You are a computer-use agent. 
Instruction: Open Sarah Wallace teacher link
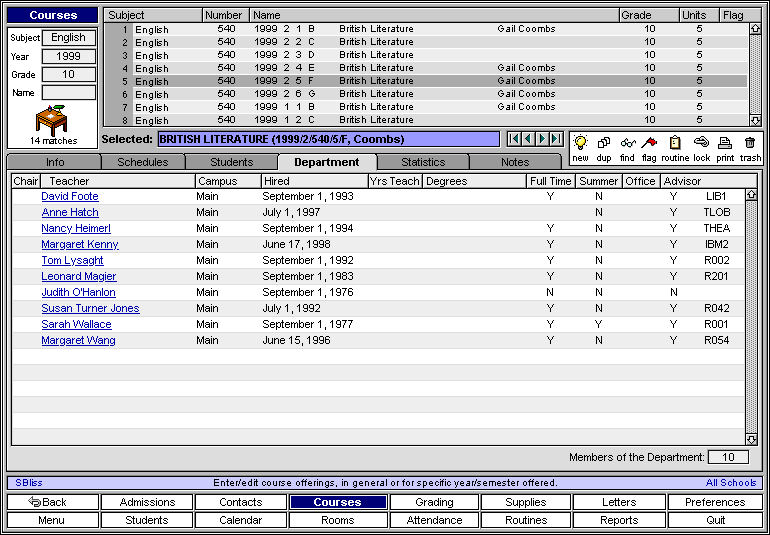click(x=76, y=324)
